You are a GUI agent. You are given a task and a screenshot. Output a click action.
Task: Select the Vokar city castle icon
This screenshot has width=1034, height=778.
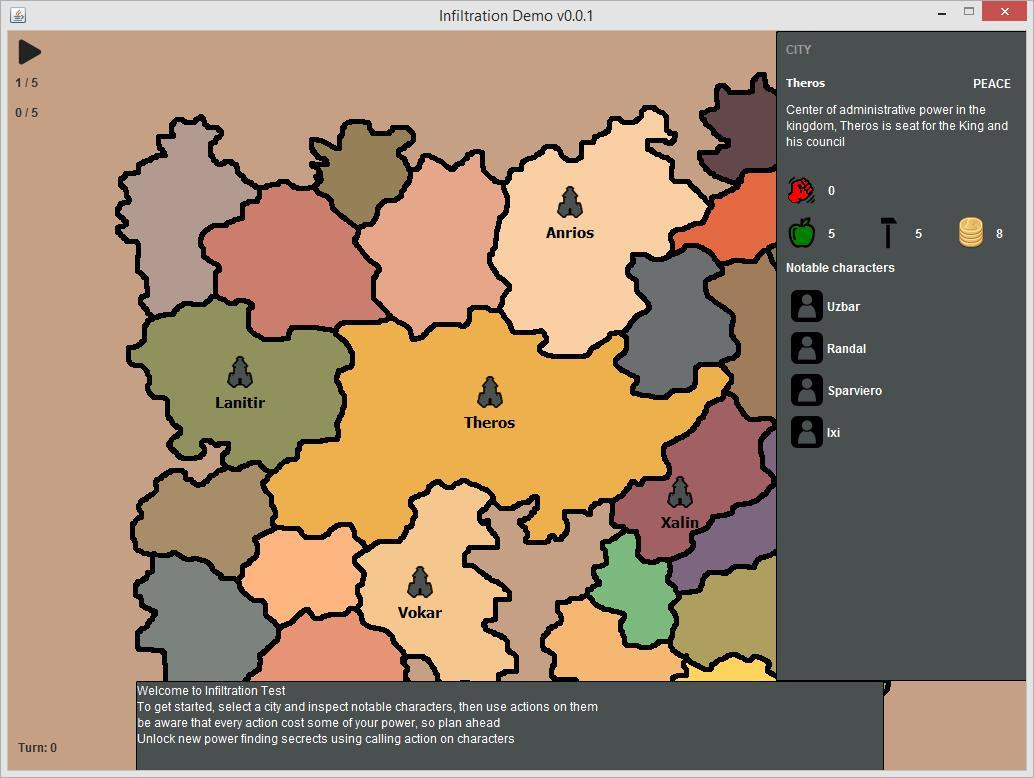(419, 582)
